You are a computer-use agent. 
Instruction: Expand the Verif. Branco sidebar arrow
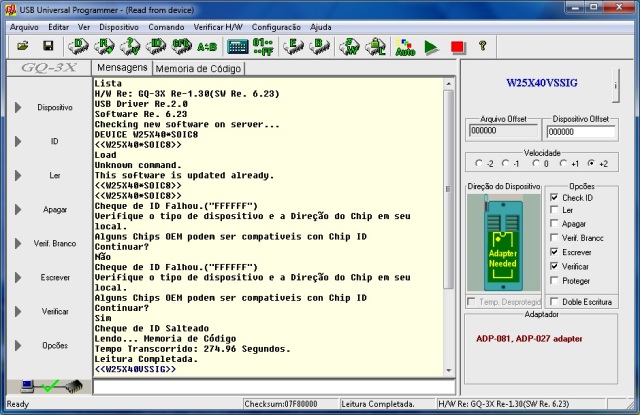pos(18,244)
